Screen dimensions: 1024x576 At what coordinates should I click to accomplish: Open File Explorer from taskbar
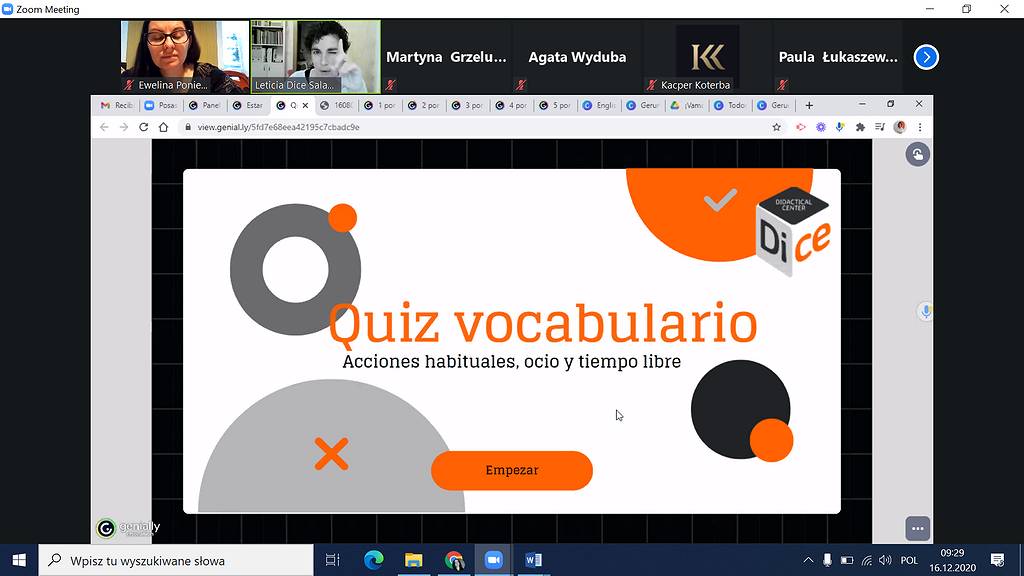point(413,560)
